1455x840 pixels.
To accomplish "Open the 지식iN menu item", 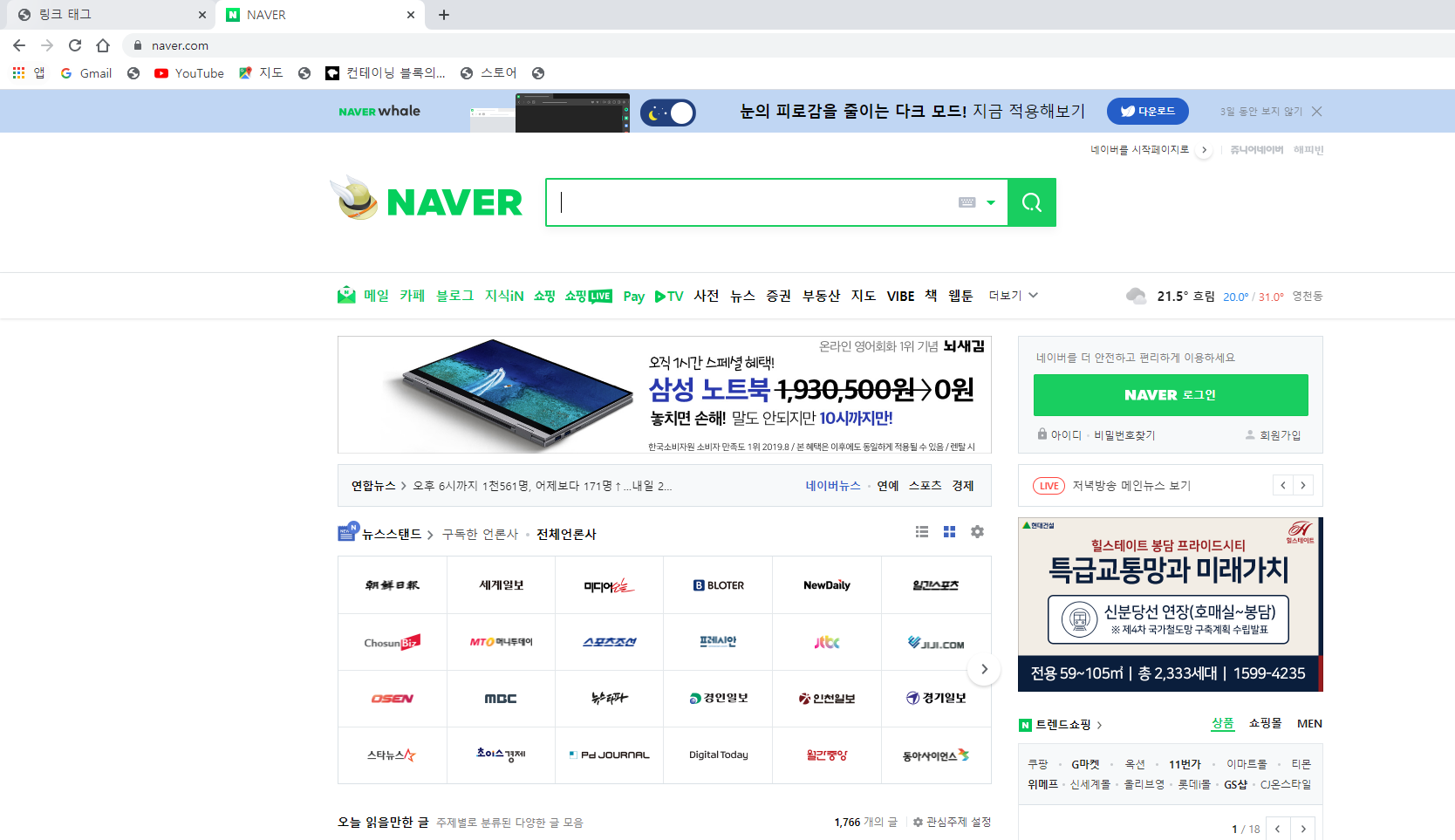I will [504, 296].
